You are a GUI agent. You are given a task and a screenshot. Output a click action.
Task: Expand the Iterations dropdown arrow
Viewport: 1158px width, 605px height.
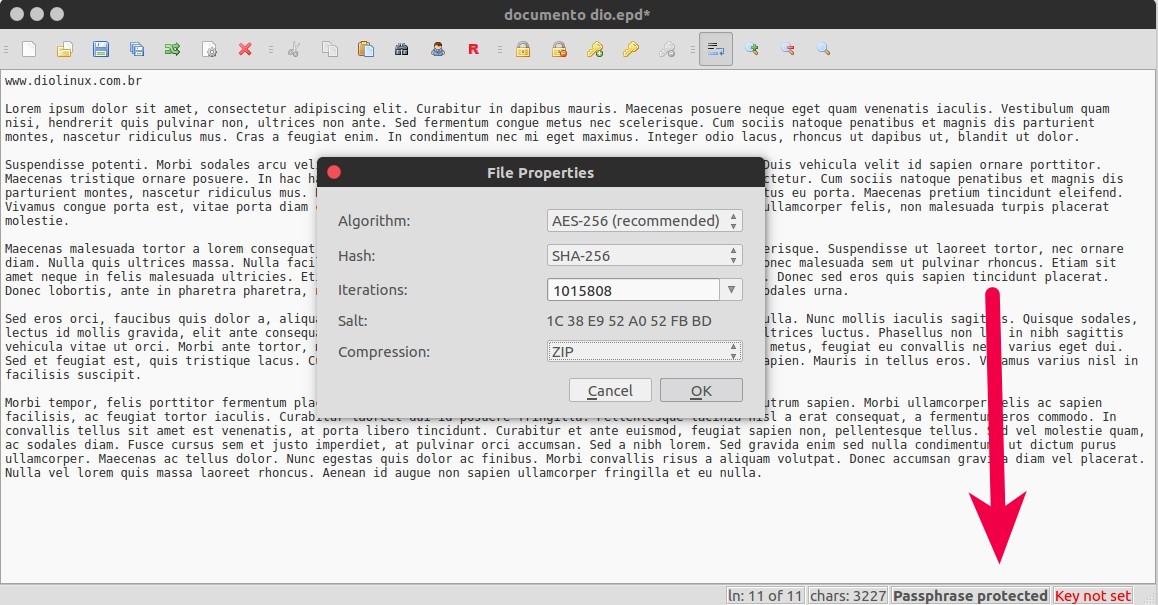pyautogui.click(x=733, y=289)
